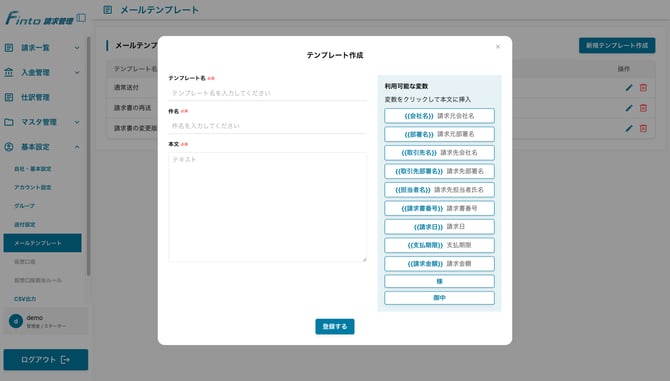670x381 pixels.
Task: Insert the {{担当者名}} variable
Action: [x=439, y=190]
